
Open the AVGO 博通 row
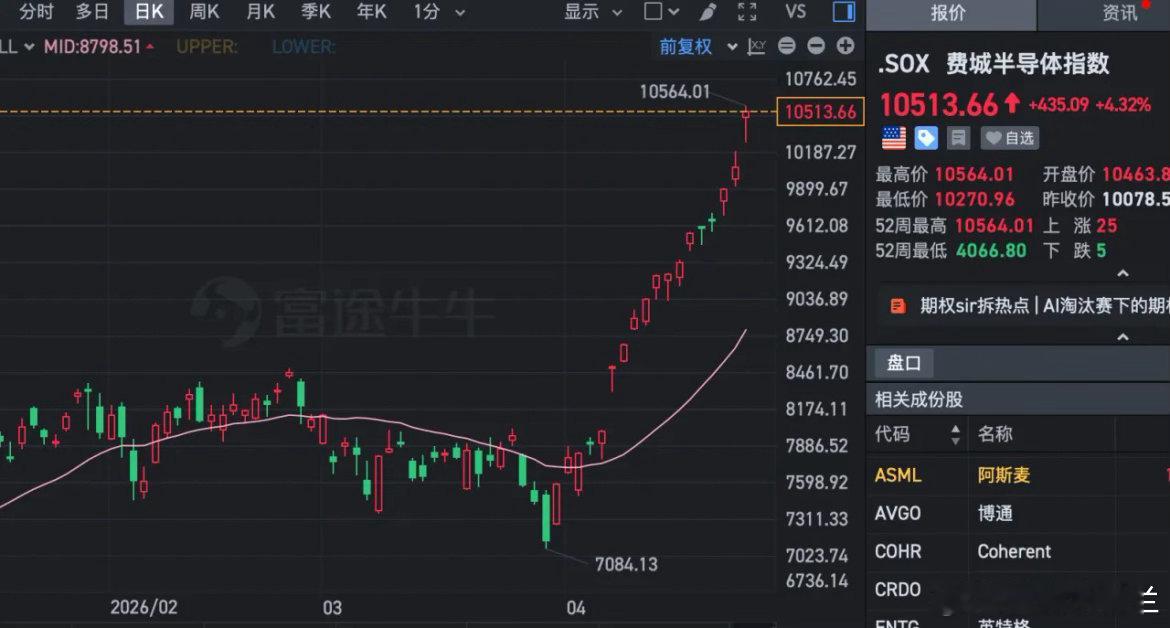tap(1018, 513)
